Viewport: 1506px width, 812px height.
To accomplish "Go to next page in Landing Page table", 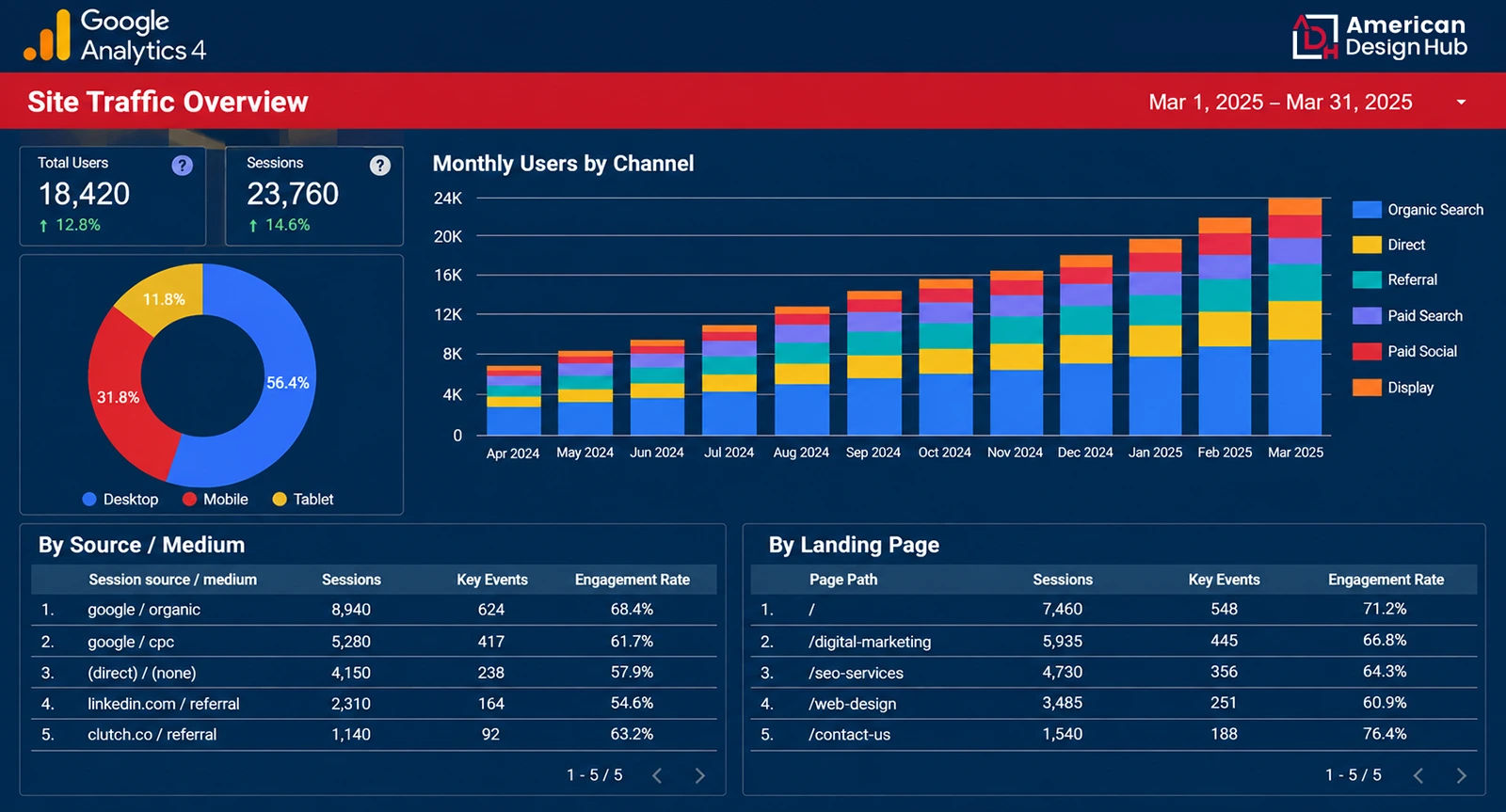I will pos(1461,775).
